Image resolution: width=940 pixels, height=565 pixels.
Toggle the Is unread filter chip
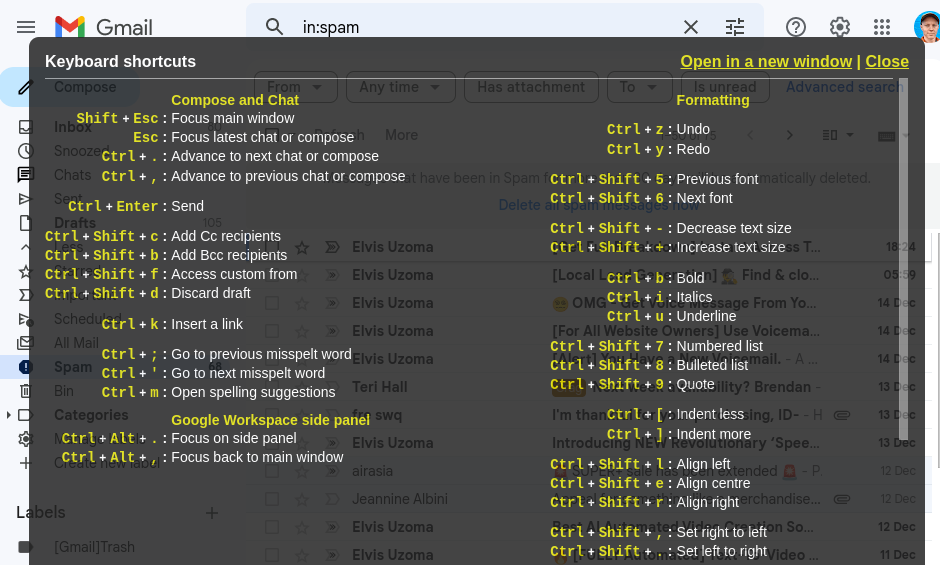pyautogui.click(x=725, y=88)
